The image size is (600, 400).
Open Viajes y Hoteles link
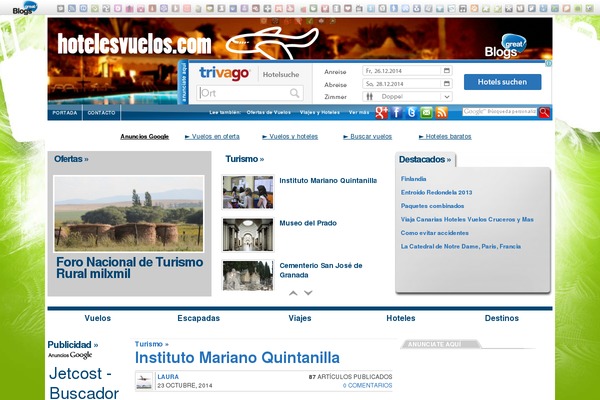(x=320, y=112)
